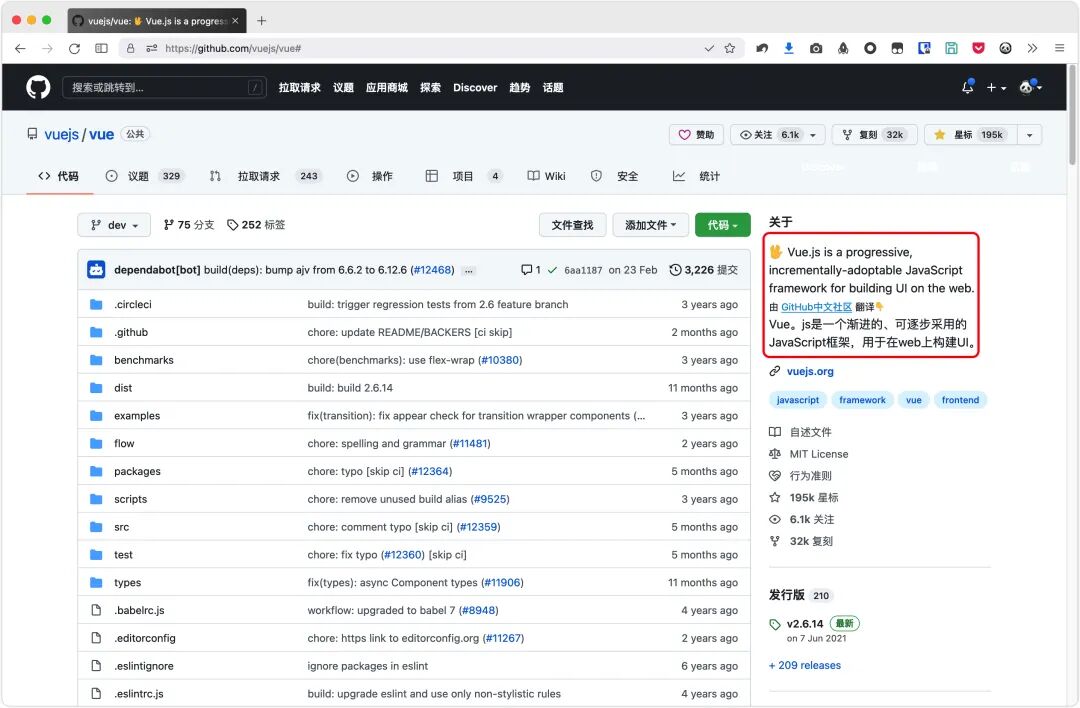
Task: Open the star lists dropdown arrow
Action: click(1030, 135)
